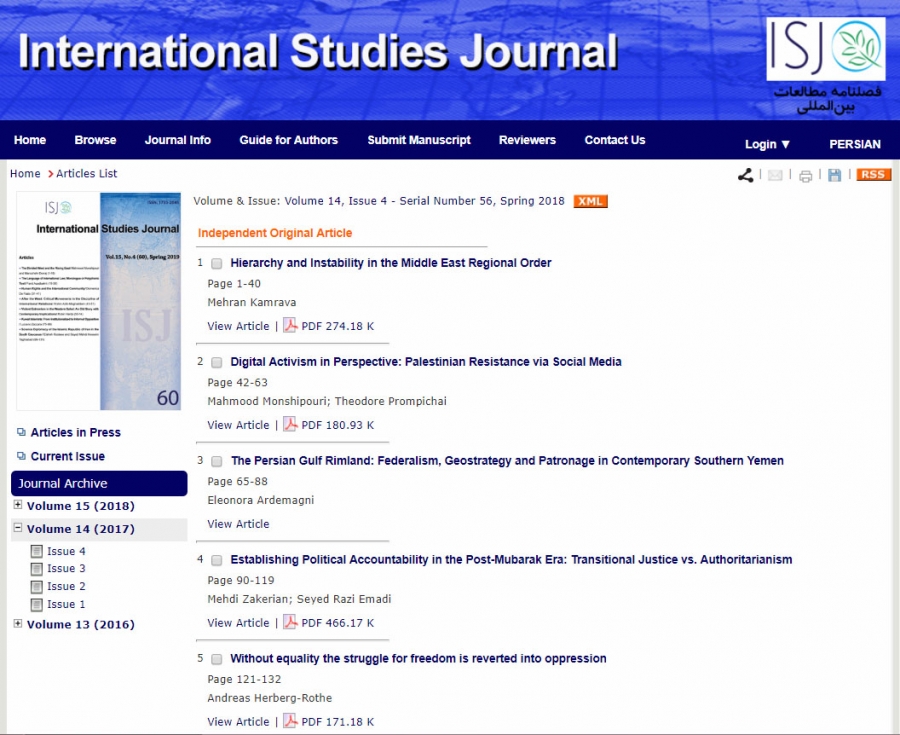Open the Reviewers menu item
Screen dimensions: 900x735
point(527,140)
